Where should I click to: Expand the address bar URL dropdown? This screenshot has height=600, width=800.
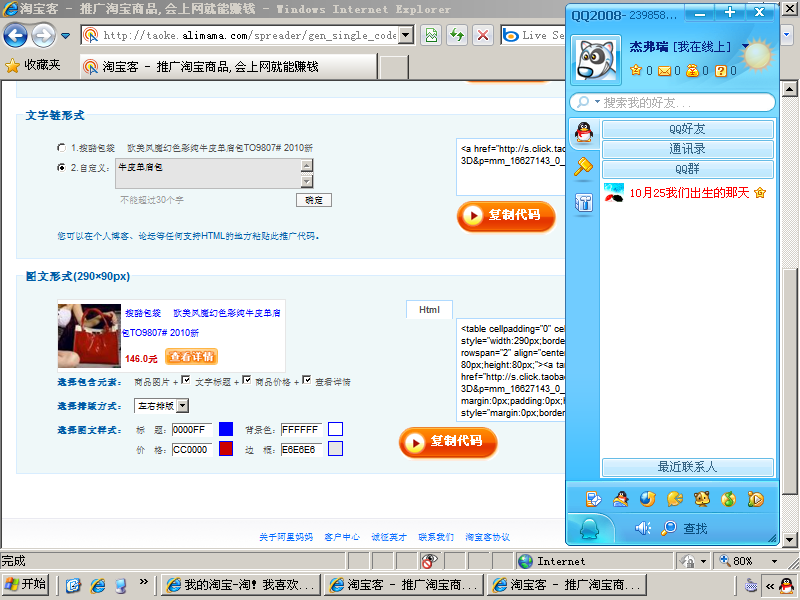click(x=406, y=35)
